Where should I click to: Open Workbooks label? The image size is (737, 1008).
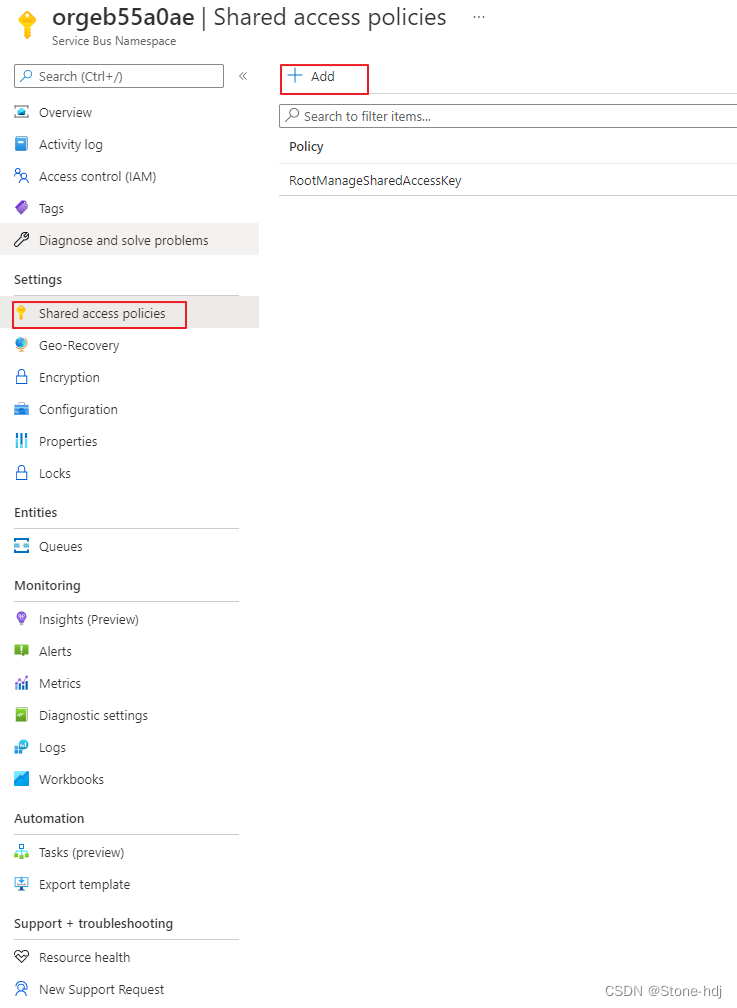71,779
